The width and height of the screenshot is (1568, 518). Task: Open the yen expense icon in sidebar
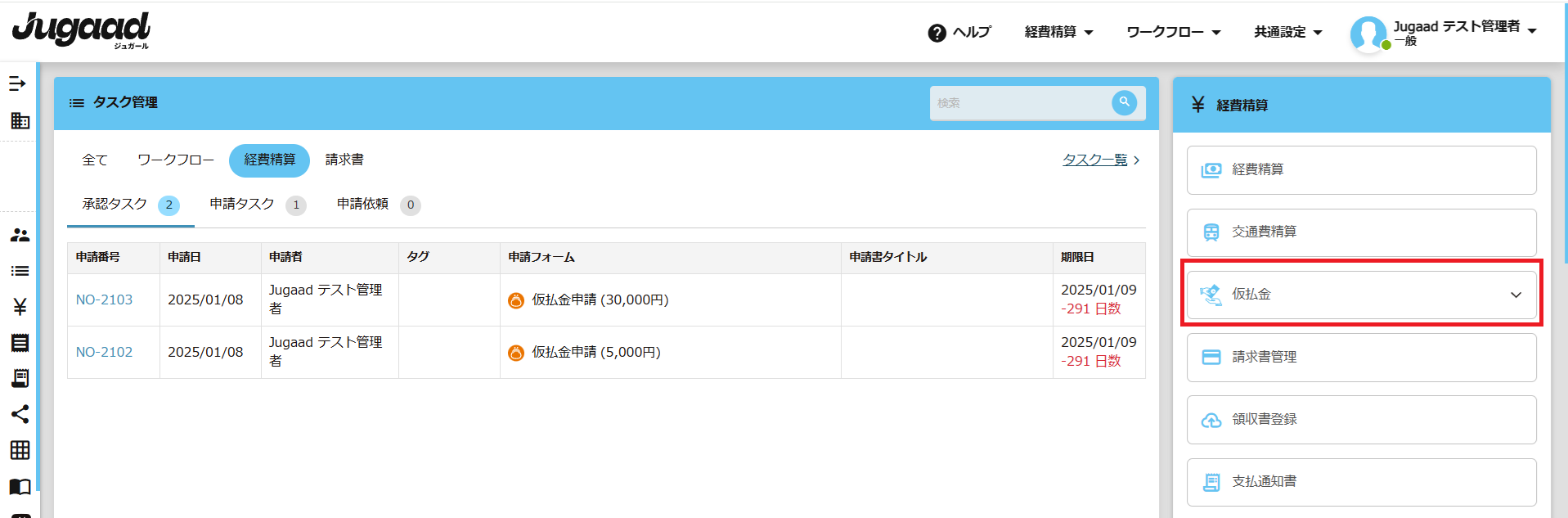click(20, 307)
